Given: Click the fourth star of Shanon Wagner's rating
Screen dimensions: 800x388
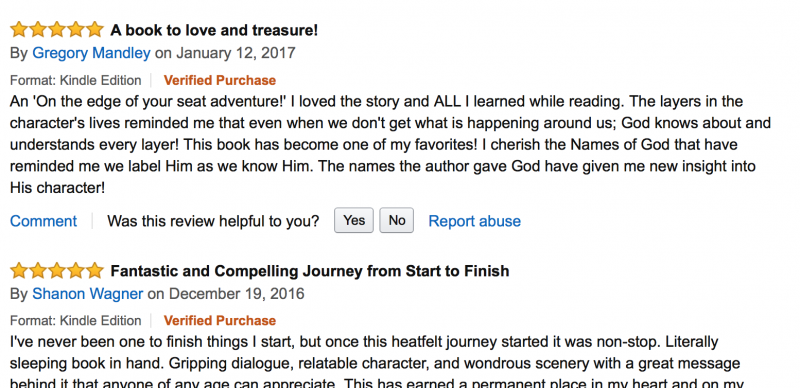Looking at the screenshot, I should coord(76,270).
